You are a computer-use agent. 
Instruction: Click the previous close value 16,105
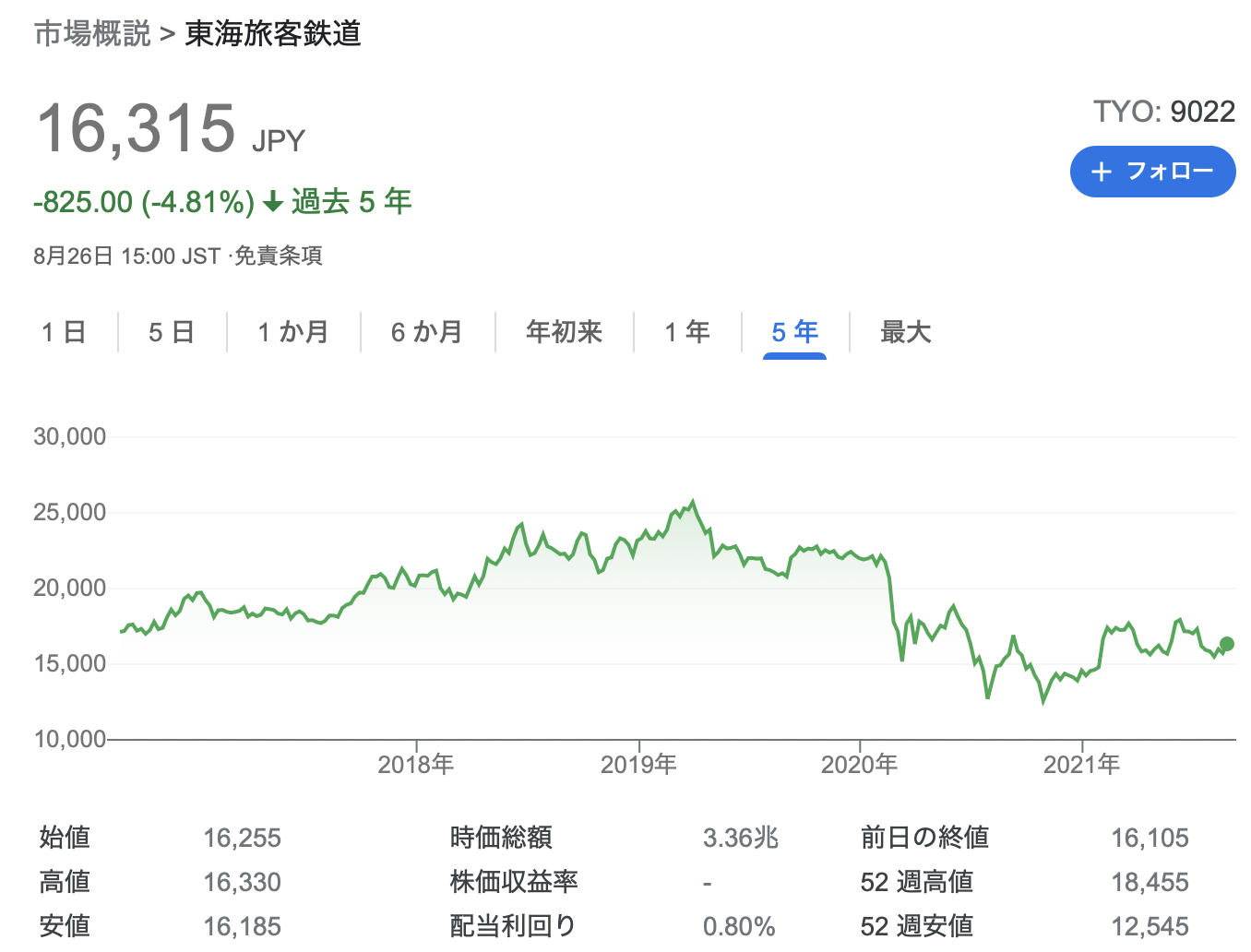coord(1150,838)
